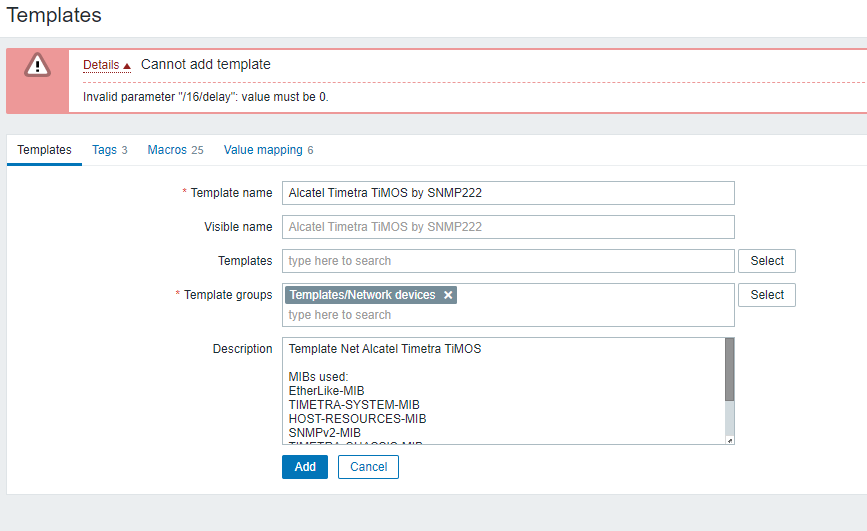Click the warning triangle icon in error banner
This screenshot has height=531, width=867.
[37, 65]
